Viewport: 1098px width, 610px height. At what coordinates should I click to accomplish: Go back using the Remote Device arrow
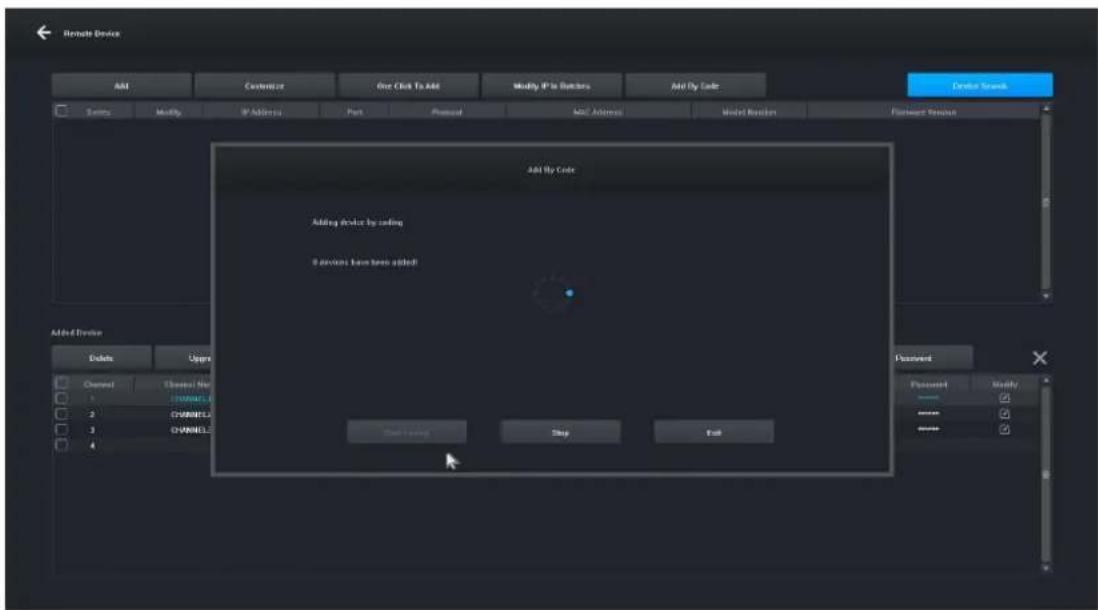tap(44, 33)
